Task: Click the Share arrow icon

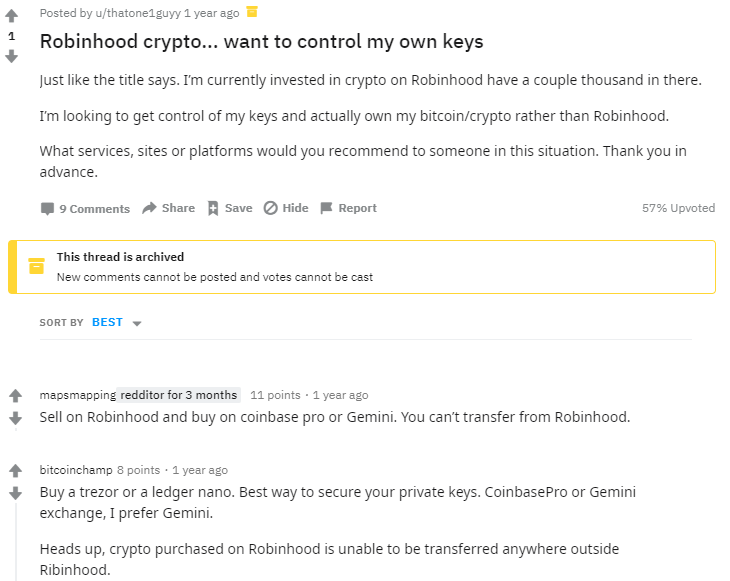Action: 149,208
